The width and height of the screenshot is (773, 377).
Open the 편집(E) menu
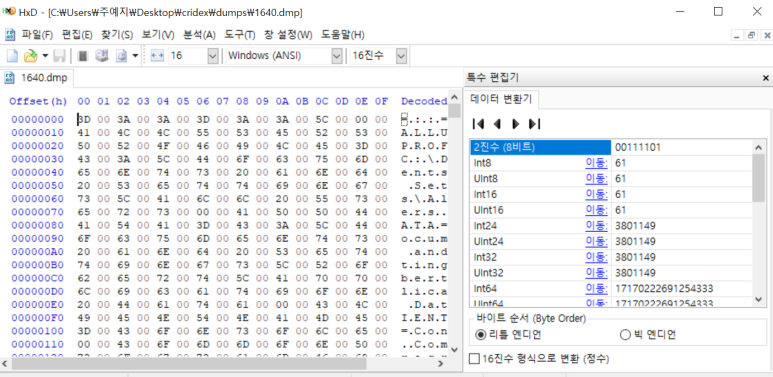(x=77, y=34)
